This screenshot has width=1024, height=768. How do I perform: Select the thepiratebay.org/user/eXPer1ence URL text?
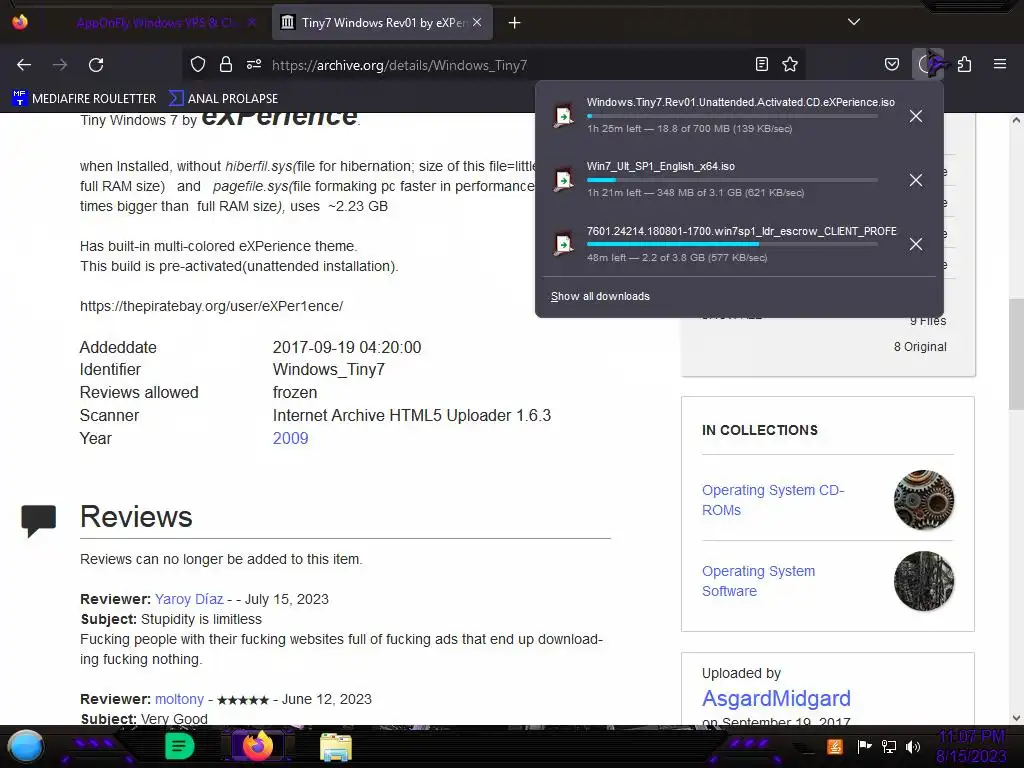coord(211,306)
